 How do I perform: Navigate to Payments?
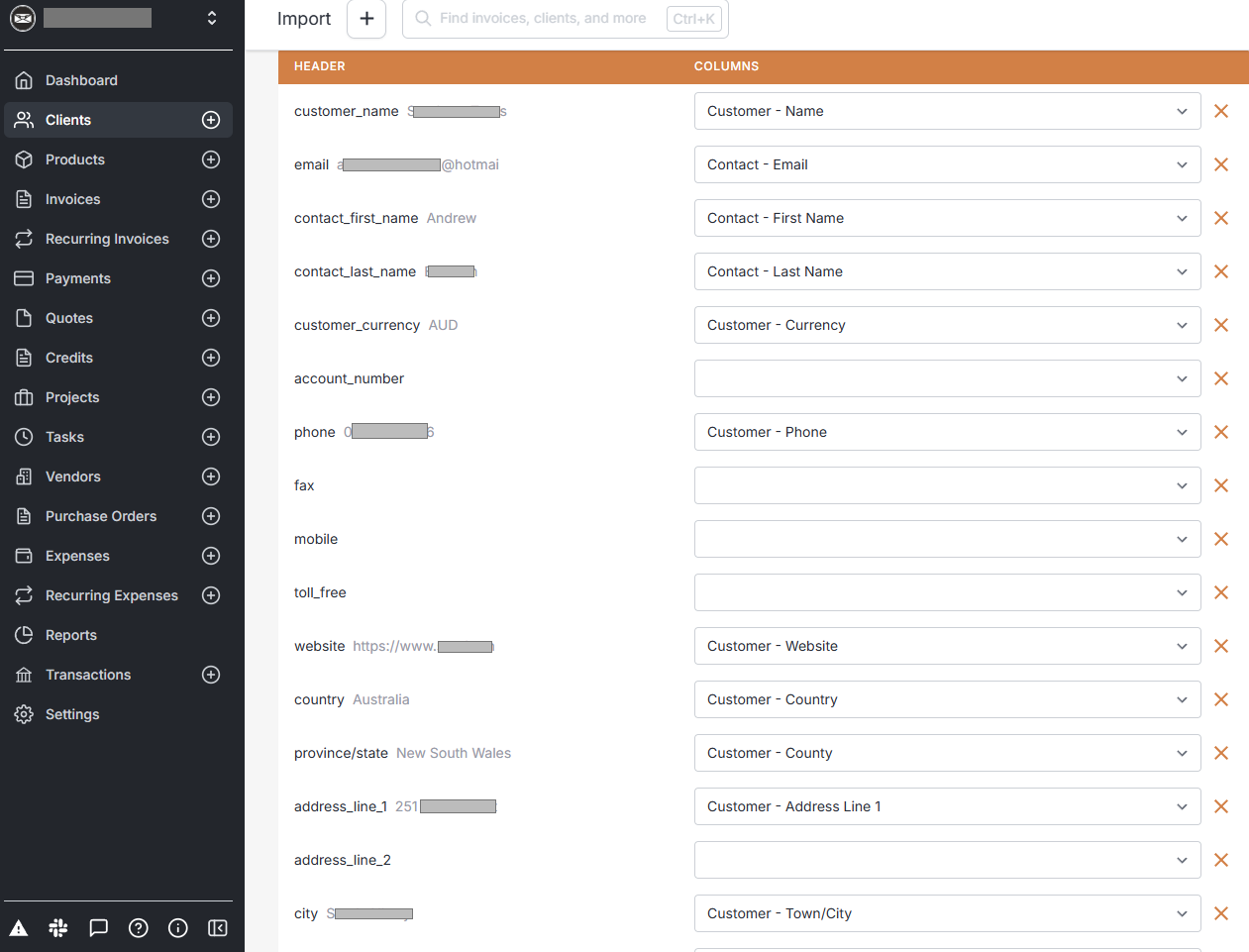(77, 278)
